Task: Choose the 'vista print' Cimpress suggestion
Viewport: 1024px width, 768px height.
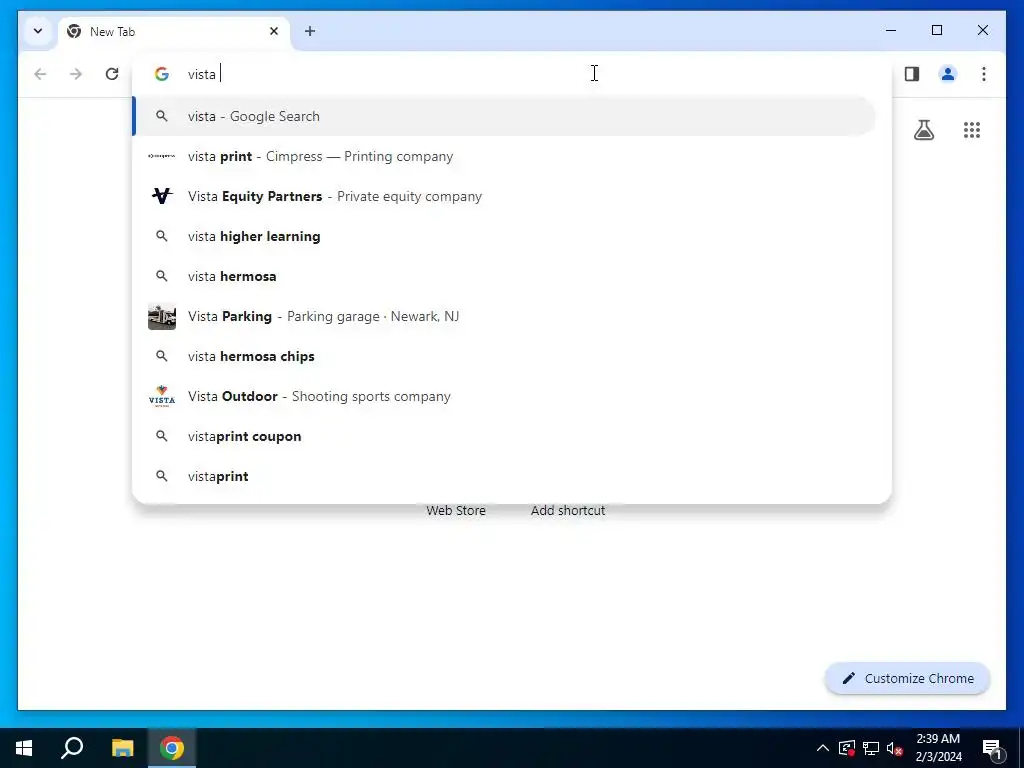Action: pyautogui.click(x=505, y=156)
